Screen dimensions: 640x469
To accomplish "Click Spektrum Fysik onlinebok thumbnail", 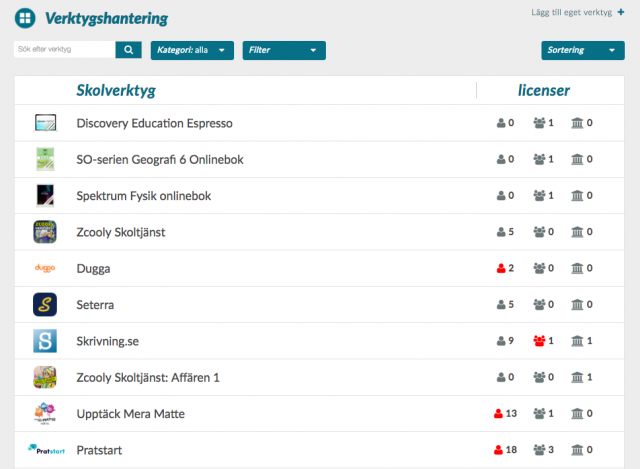I will point(45,196).
